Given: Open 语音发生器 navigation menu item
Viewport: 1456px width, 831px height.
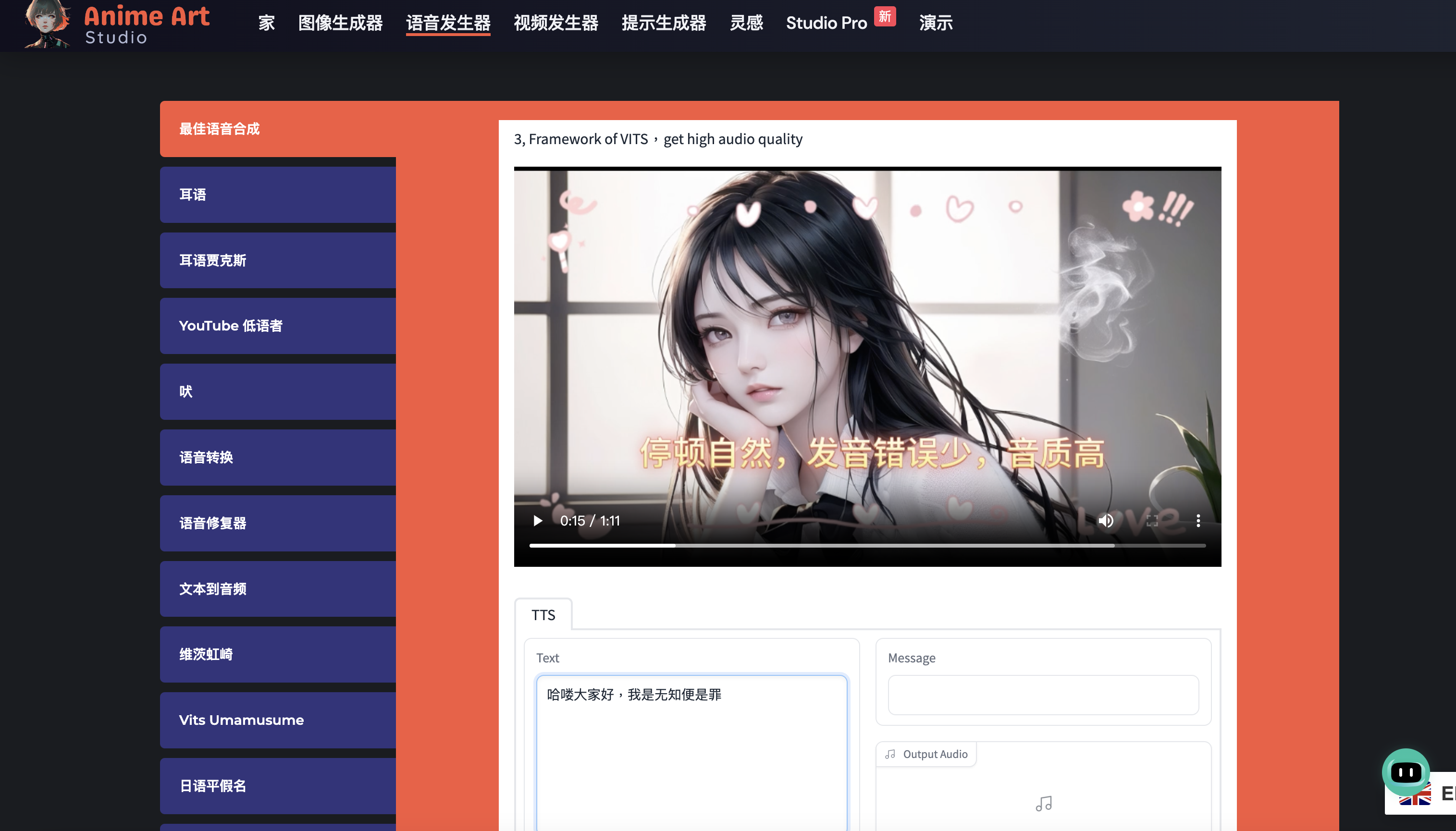Looking at the screenshot, I should (448, 23).
